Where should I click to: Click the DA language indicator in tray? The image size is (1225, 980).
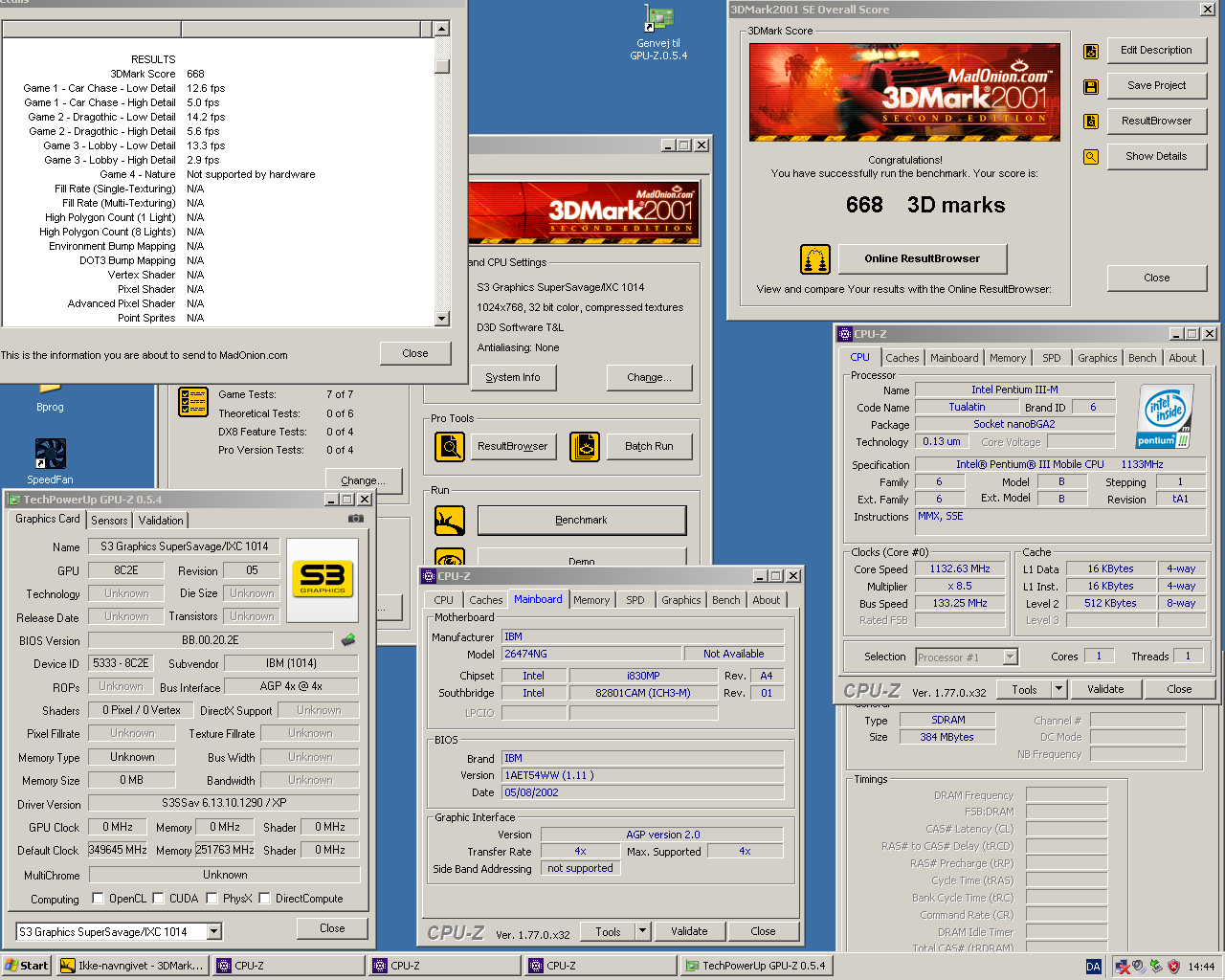click(1093, 967)
